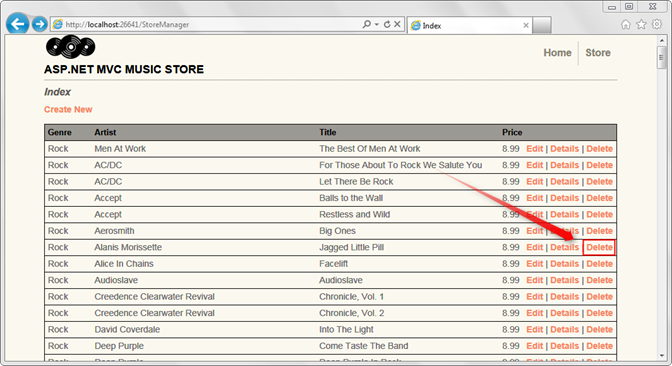View Details for The Best Of Men At Work
The image size is (672, 366).
click(564, 149)
